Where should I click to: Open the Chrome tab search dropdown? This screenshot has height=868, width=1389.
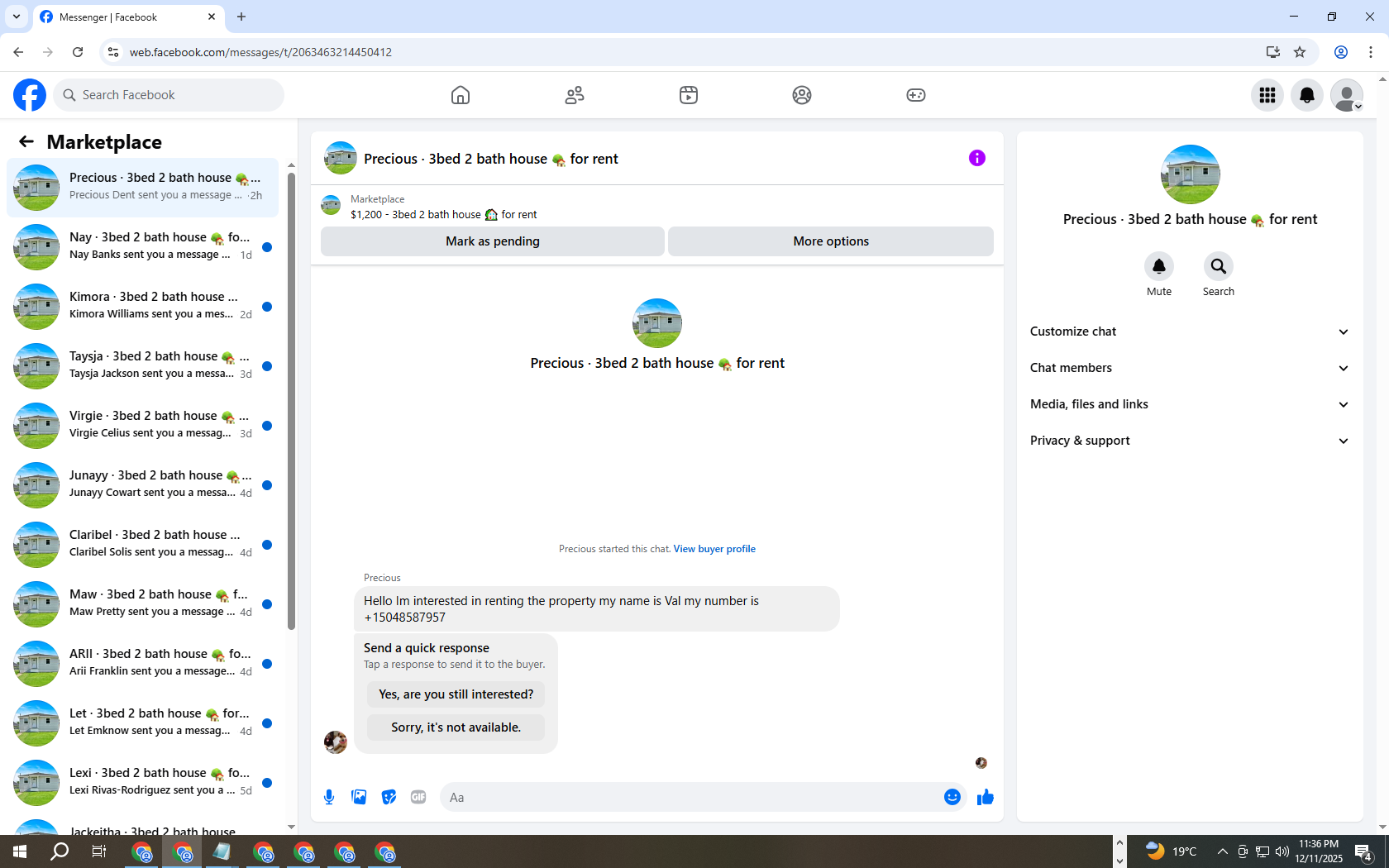click(17, 17)
